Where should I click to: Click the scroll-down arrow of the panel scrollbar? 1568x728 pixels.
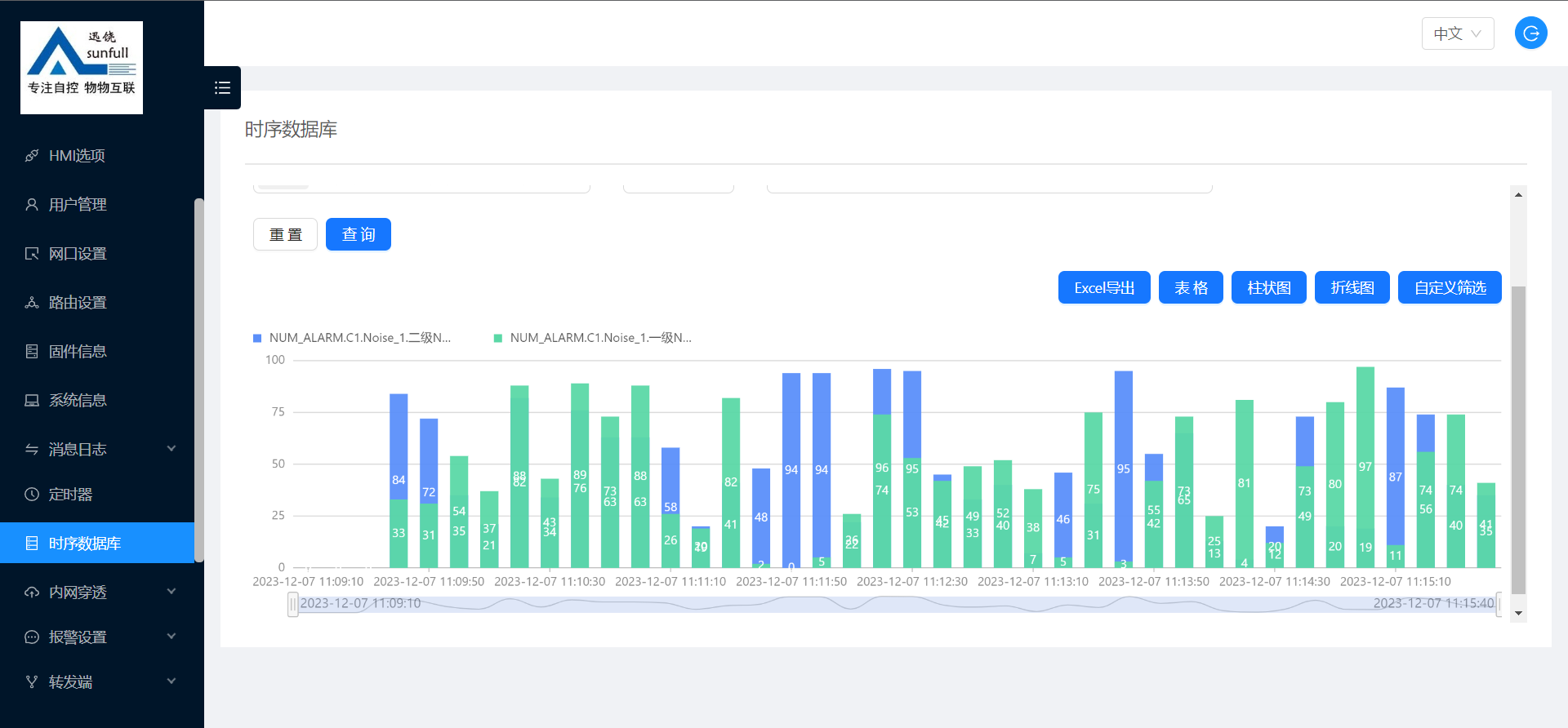click(1518, 613)
